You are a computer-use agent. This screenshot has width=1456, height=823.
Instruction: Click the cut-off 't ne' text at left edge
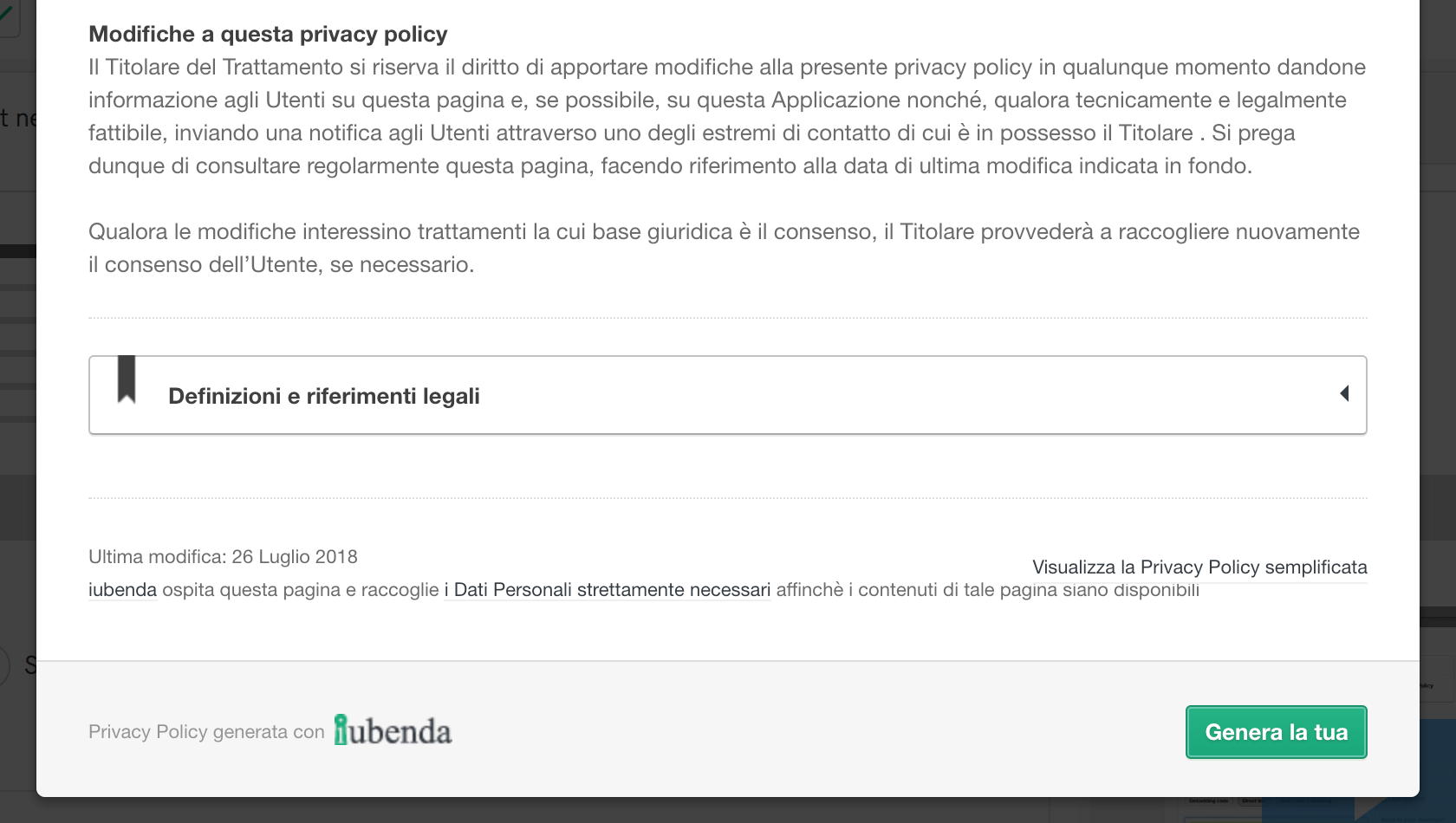tap(17, 118)
